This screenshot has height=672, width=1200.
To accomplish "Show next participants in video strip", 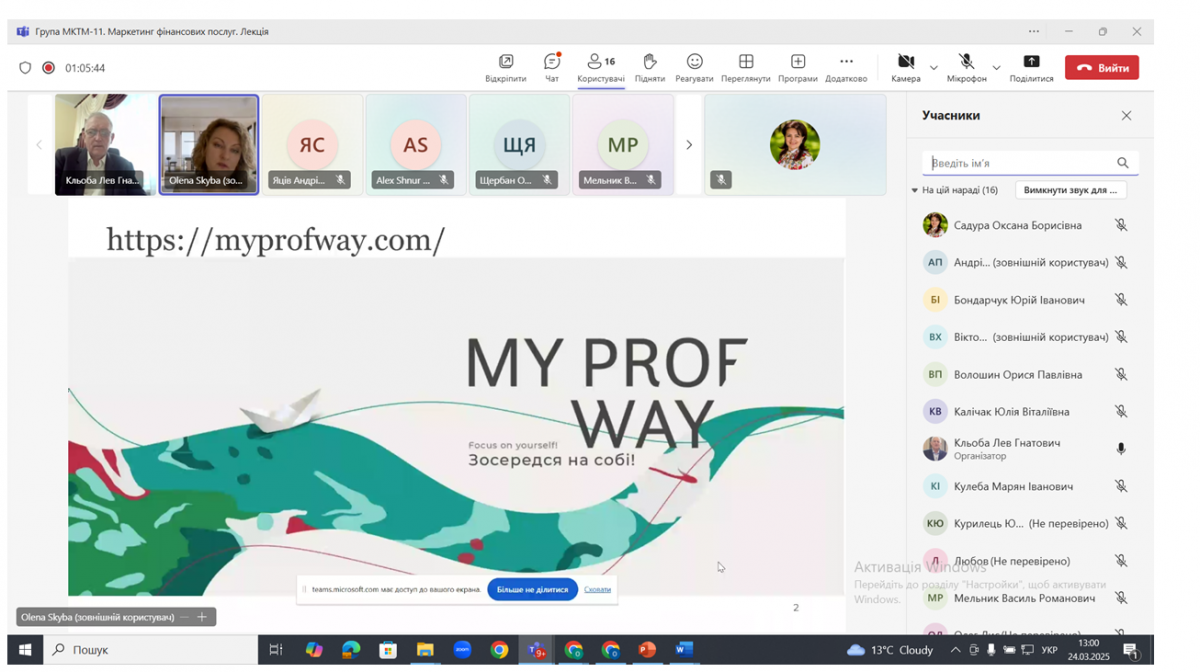I will (x=689, y=145).
